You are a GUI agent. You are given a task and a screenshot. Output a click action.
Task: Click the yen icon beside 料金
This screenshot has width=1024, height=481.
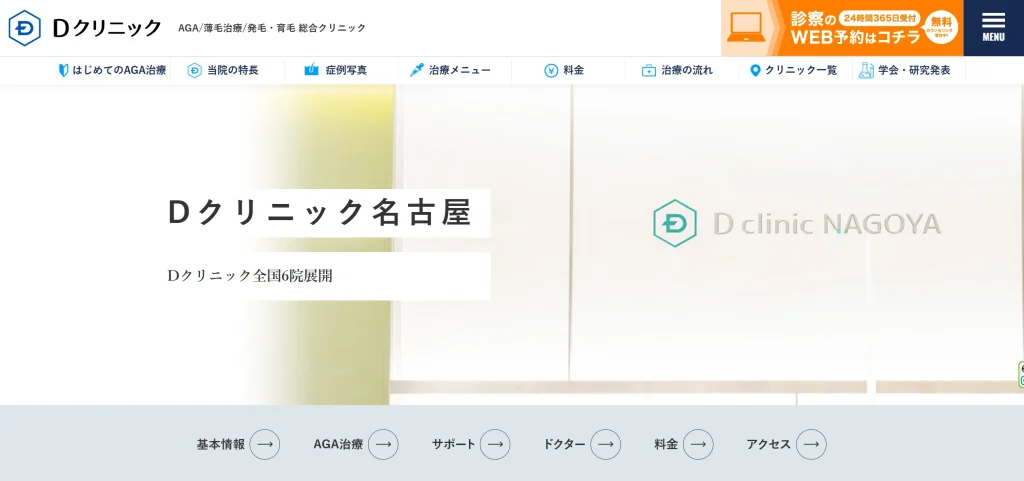tap(551, 71)
